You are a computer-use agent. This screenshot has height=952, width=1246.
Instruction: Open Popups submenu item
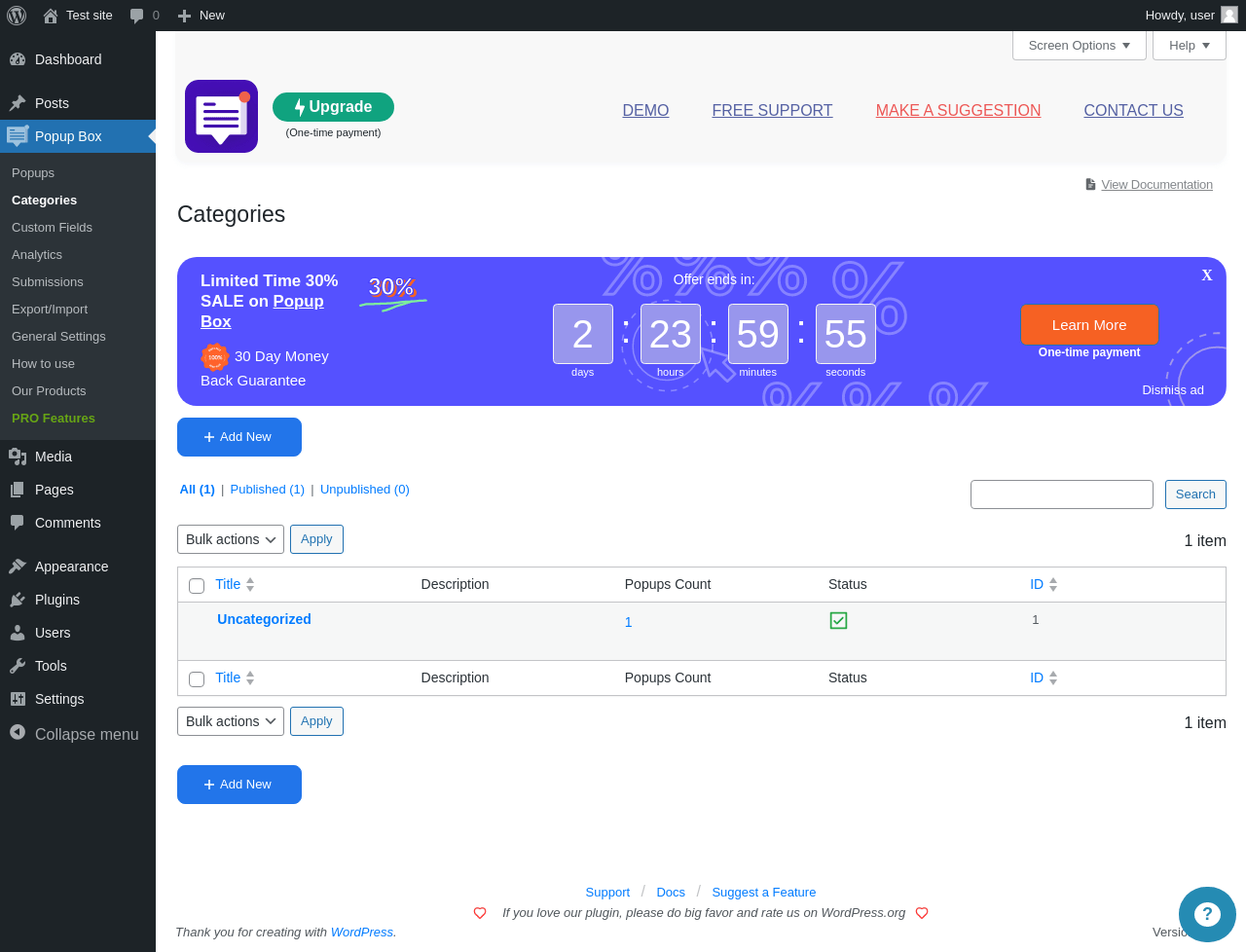[x=33, y=173]
